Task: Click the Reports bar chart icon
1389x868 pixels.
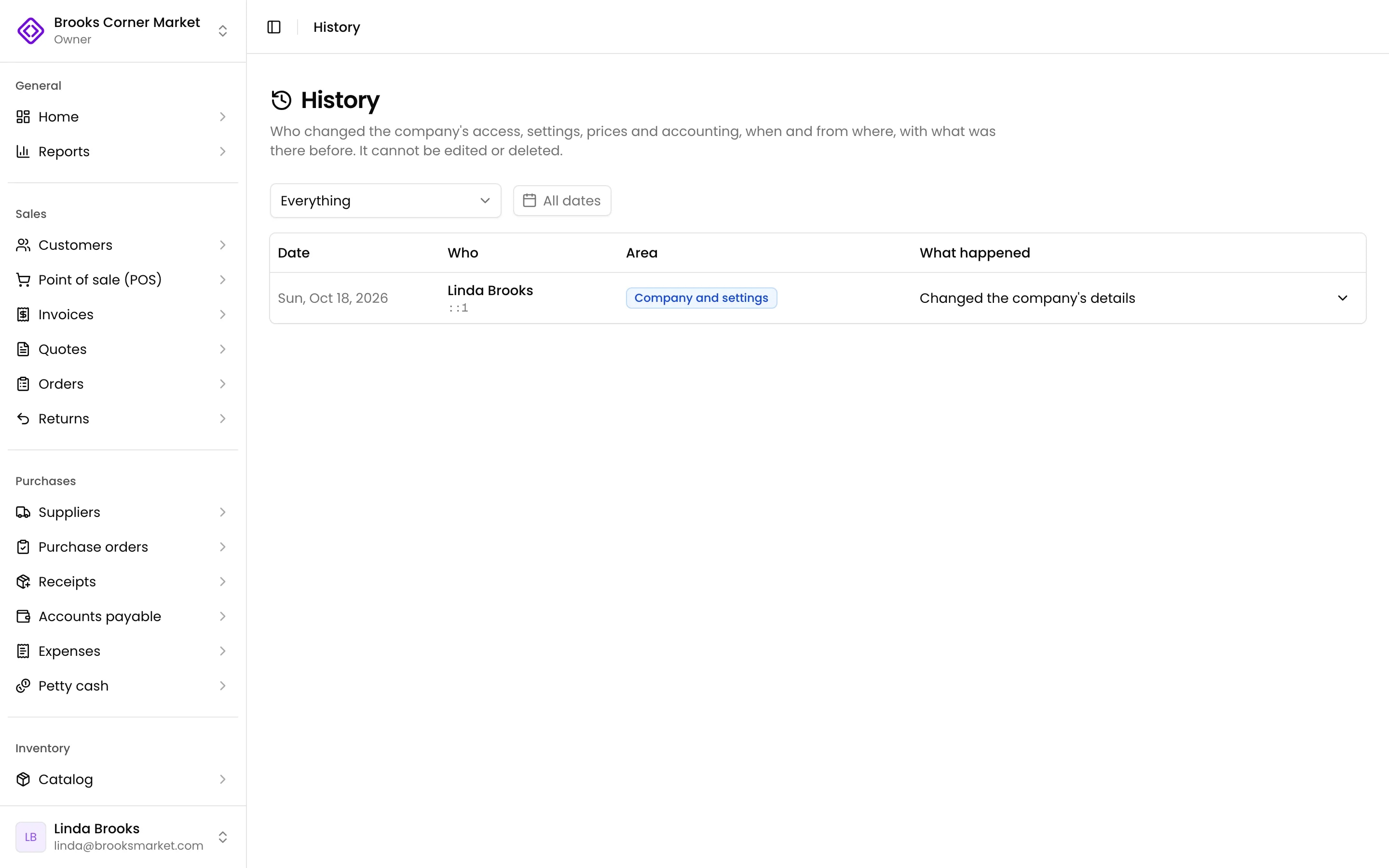Action: (23, 151)
